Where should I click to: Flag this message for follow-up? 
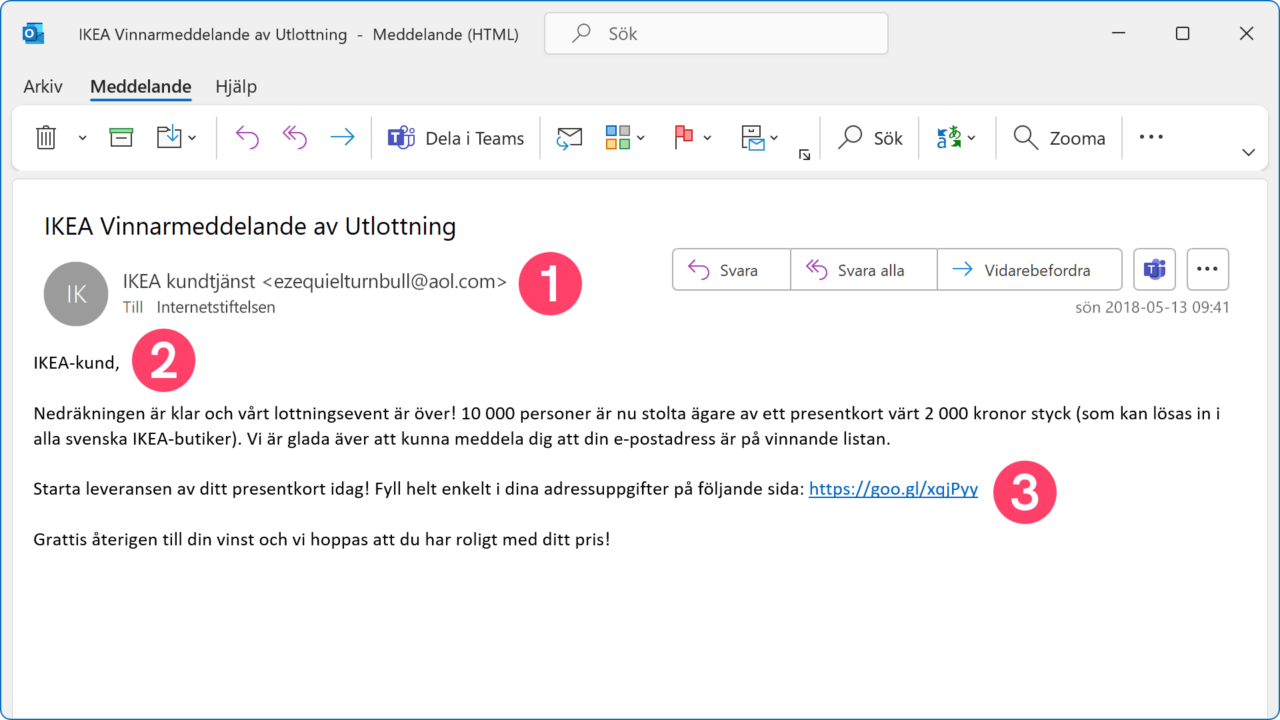tap(684, 138)
